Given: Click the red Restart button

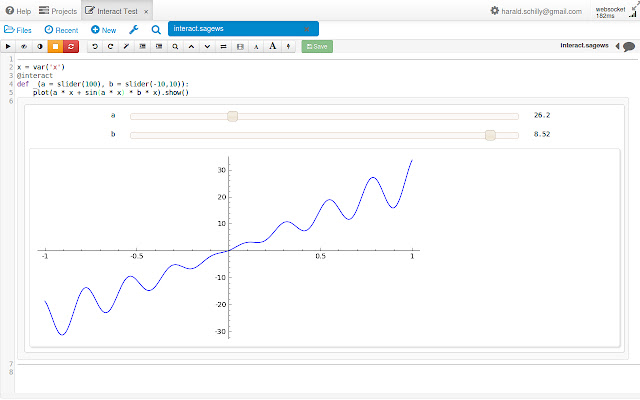Looking at the screenshot, I should 70,47.
